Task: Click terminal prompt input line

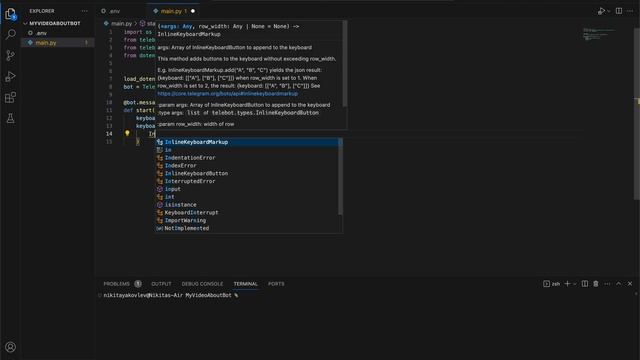Action: [x=171, y=295]
